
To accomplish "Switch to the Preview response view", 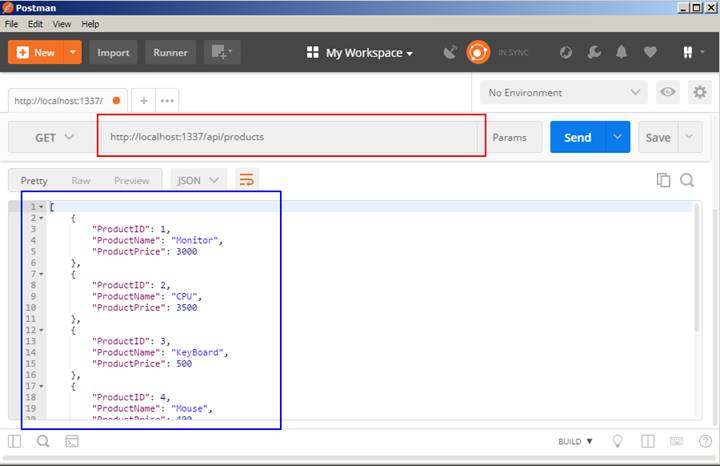I will pyautogui.click(x=132, y=180).
